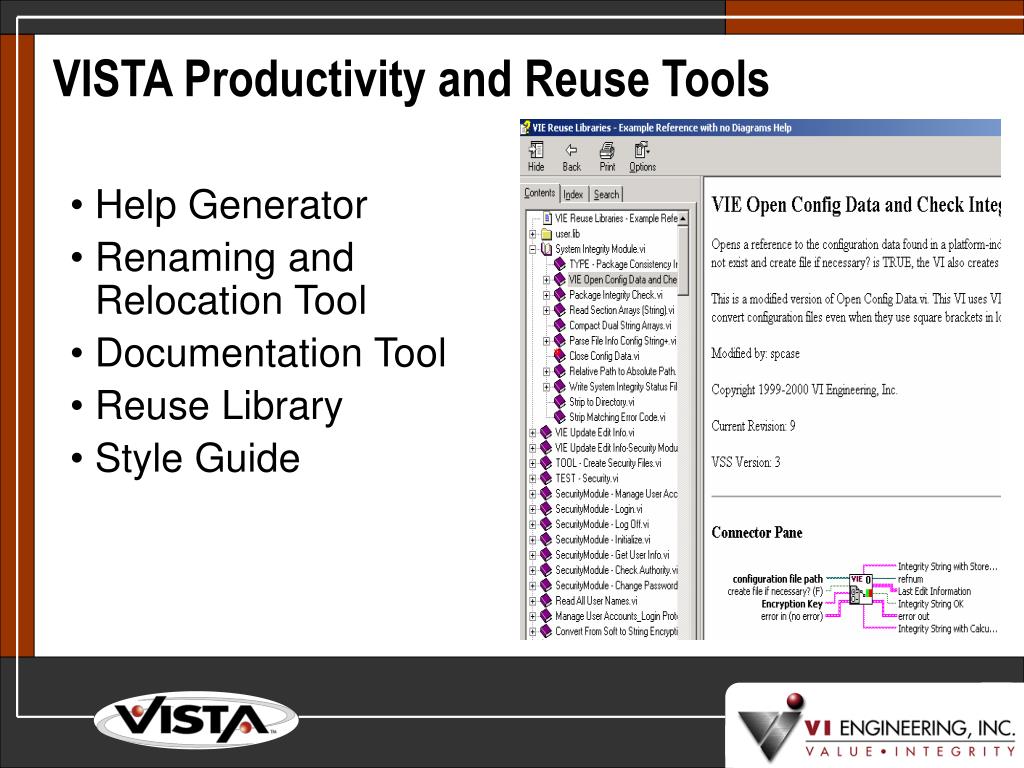1024x768 pixels.
Task: Expand Read Section Arrays (String).vi node
Action: click(x=547, y=310)
